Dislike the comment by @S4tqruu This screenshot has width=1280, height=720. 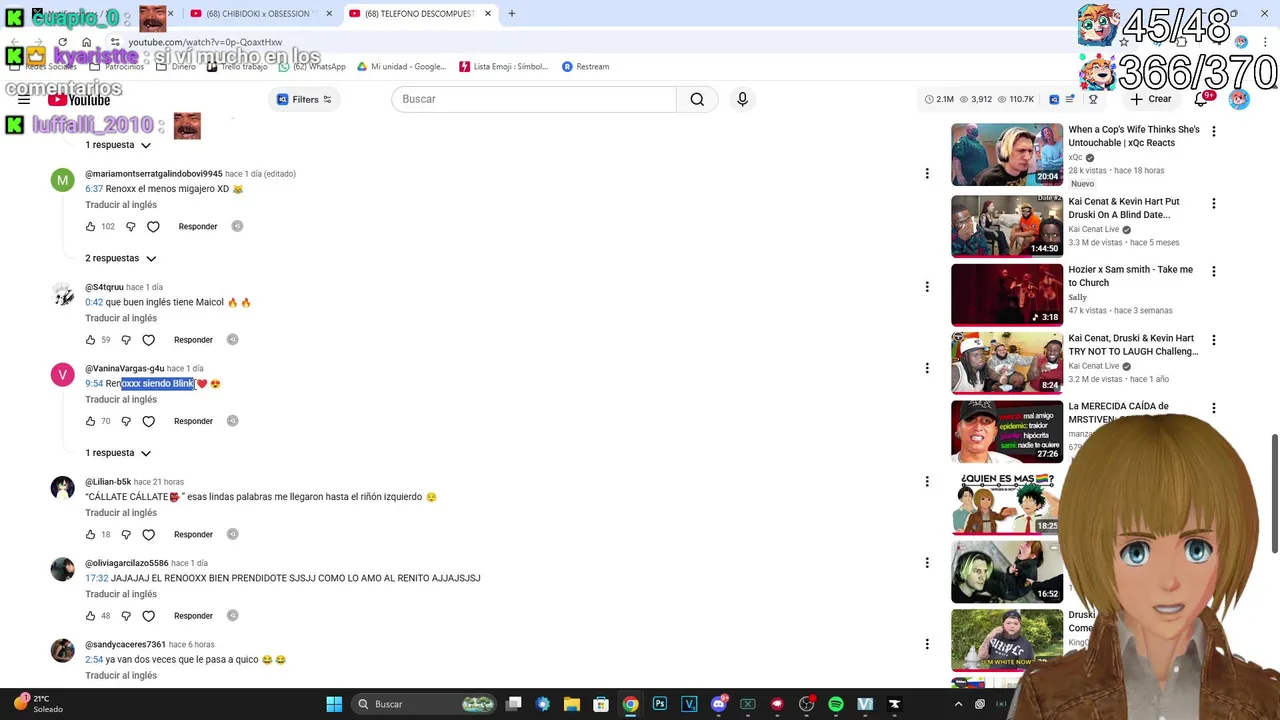coord(126,340)
